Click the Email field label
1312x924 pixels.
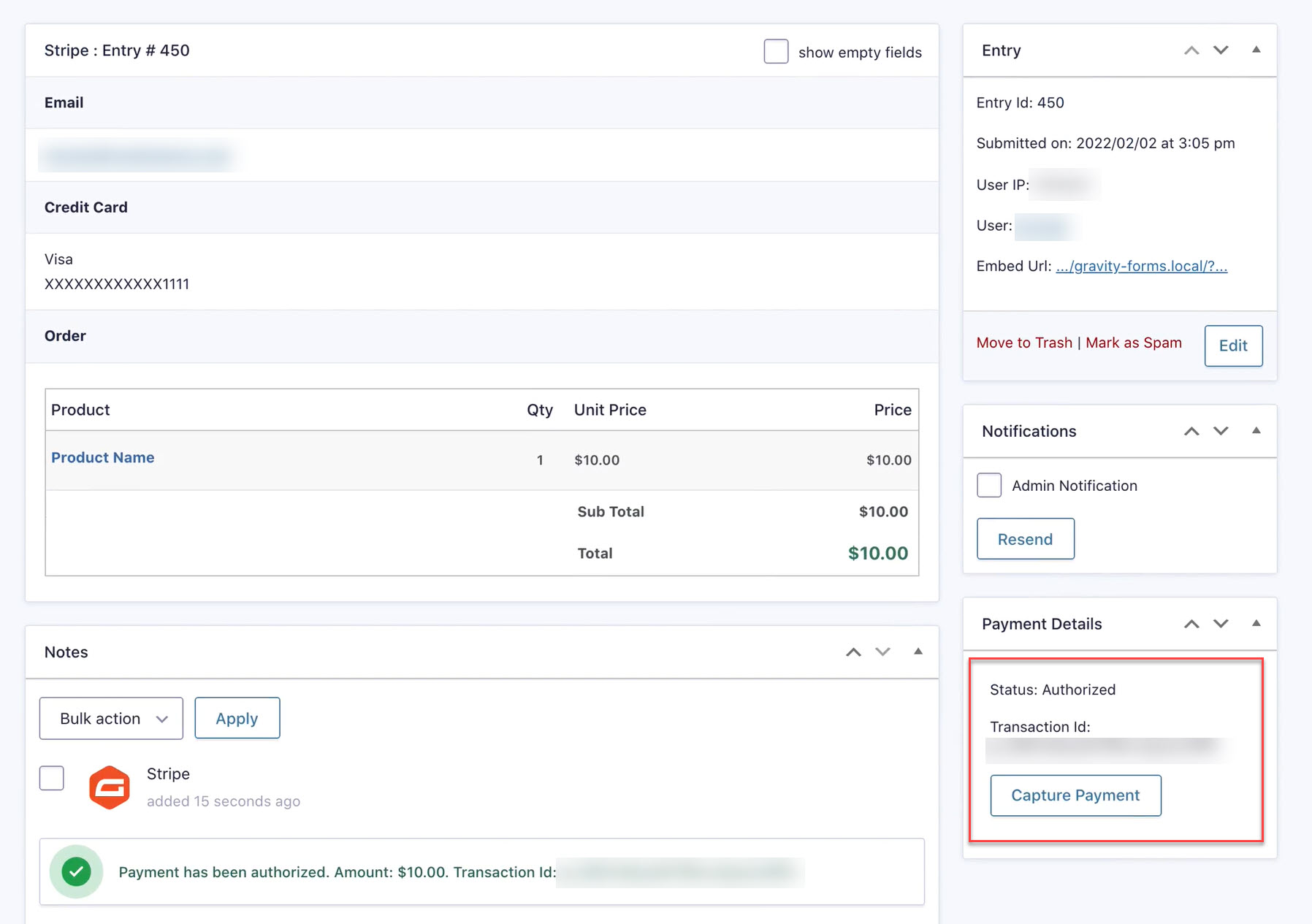pos(64,103)
